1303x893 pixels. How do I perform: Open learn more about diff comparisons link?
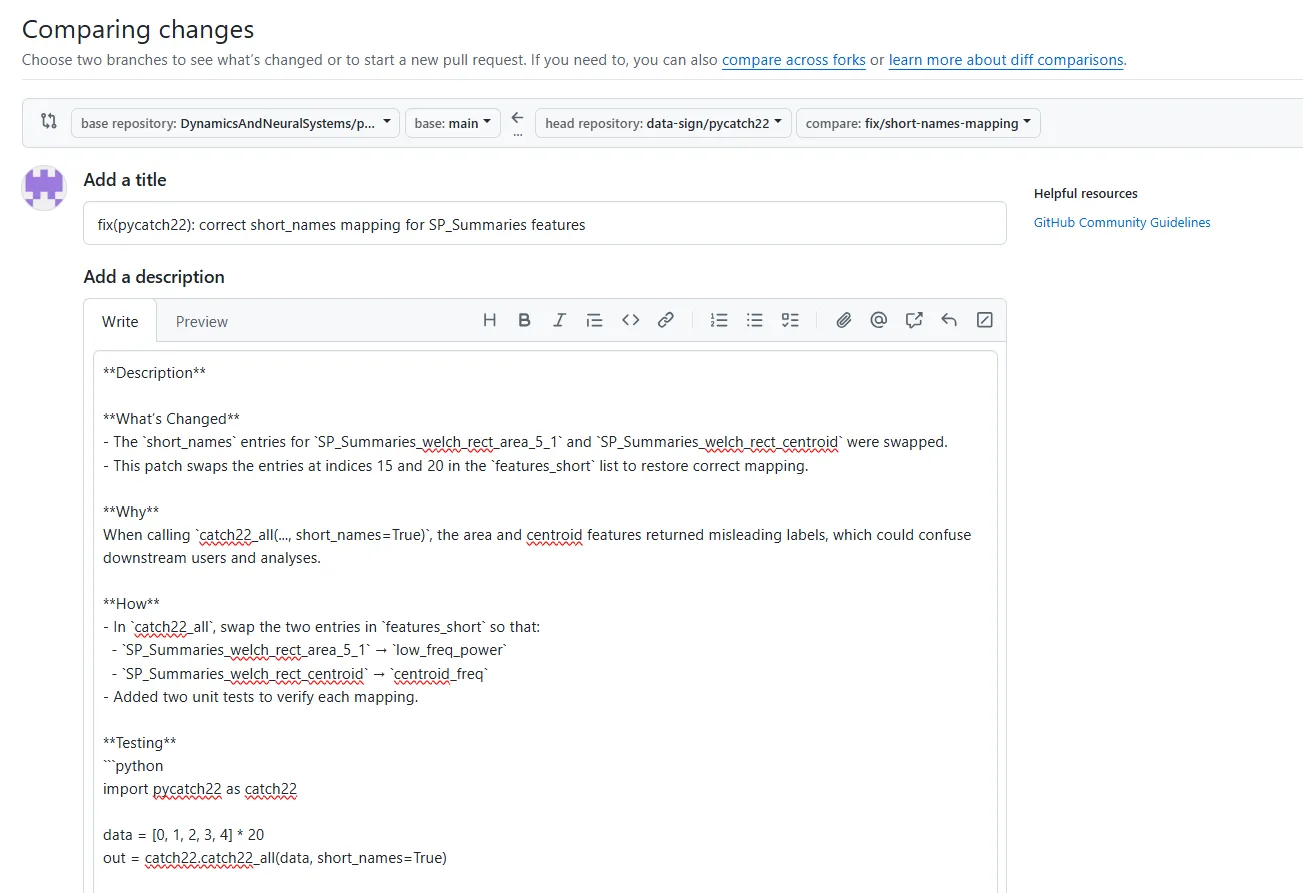[1006, 60]
